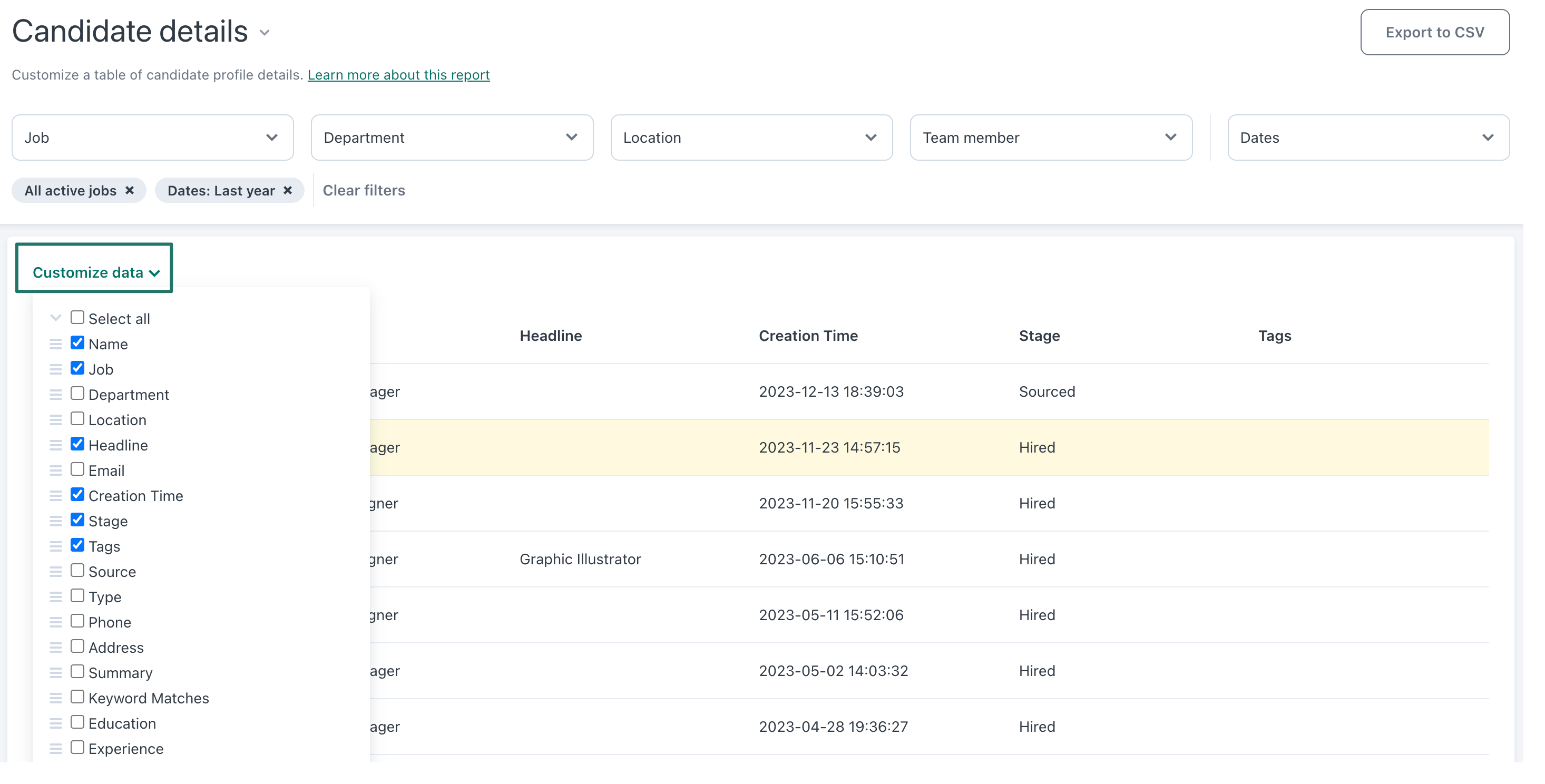Open the Job filter dropdown
1545x784 pixels.
153,138
